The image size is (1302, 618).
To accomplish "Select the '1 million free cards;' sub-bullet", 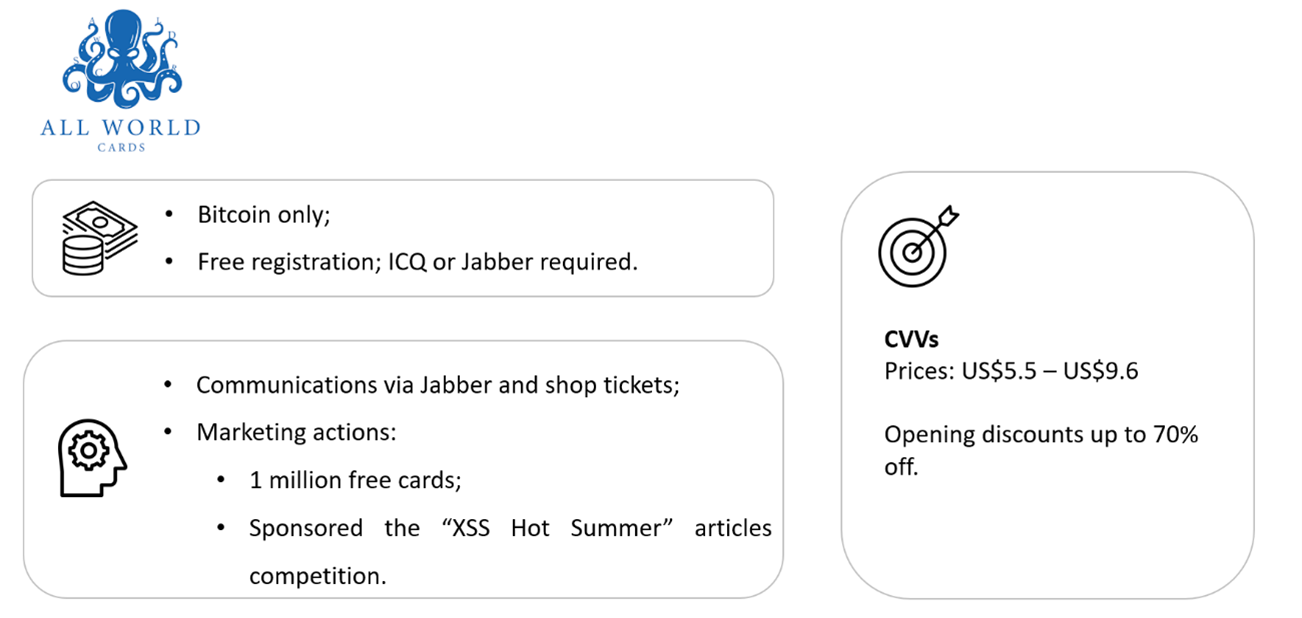I will tap(355, 480).
